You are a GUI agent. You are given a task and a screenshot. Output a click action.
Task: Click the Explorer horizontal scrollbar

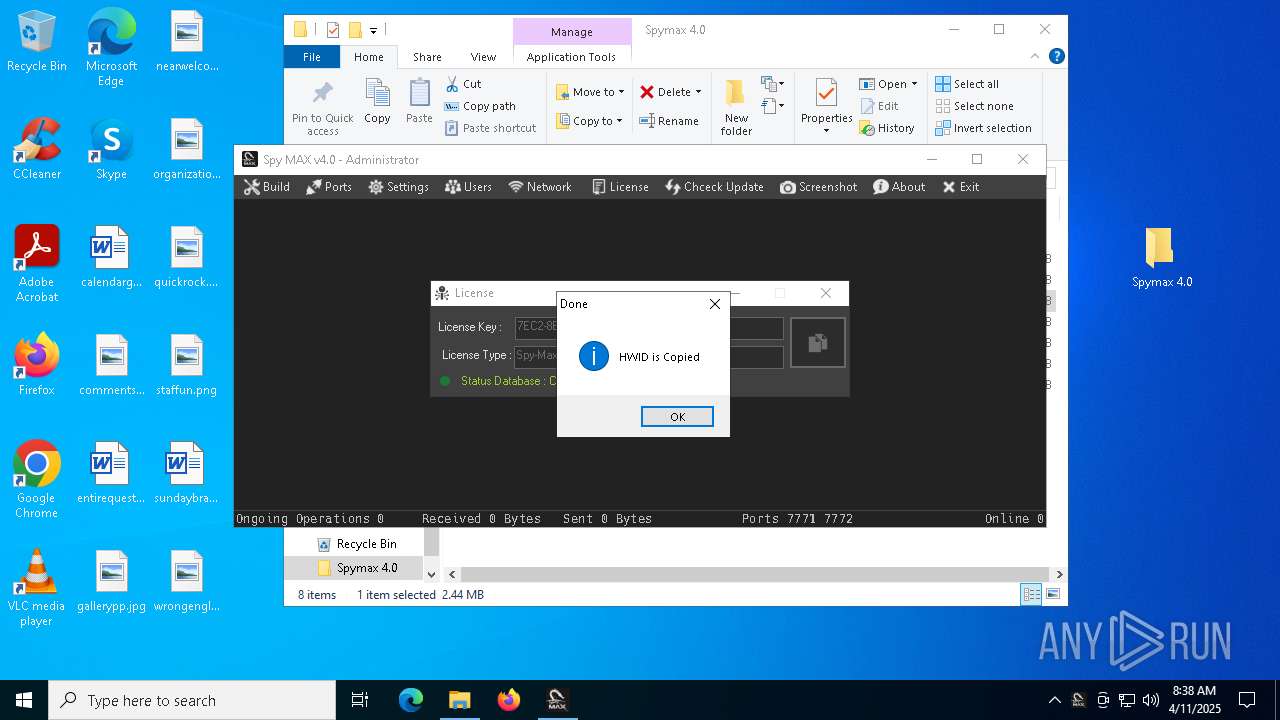point(755,574)
